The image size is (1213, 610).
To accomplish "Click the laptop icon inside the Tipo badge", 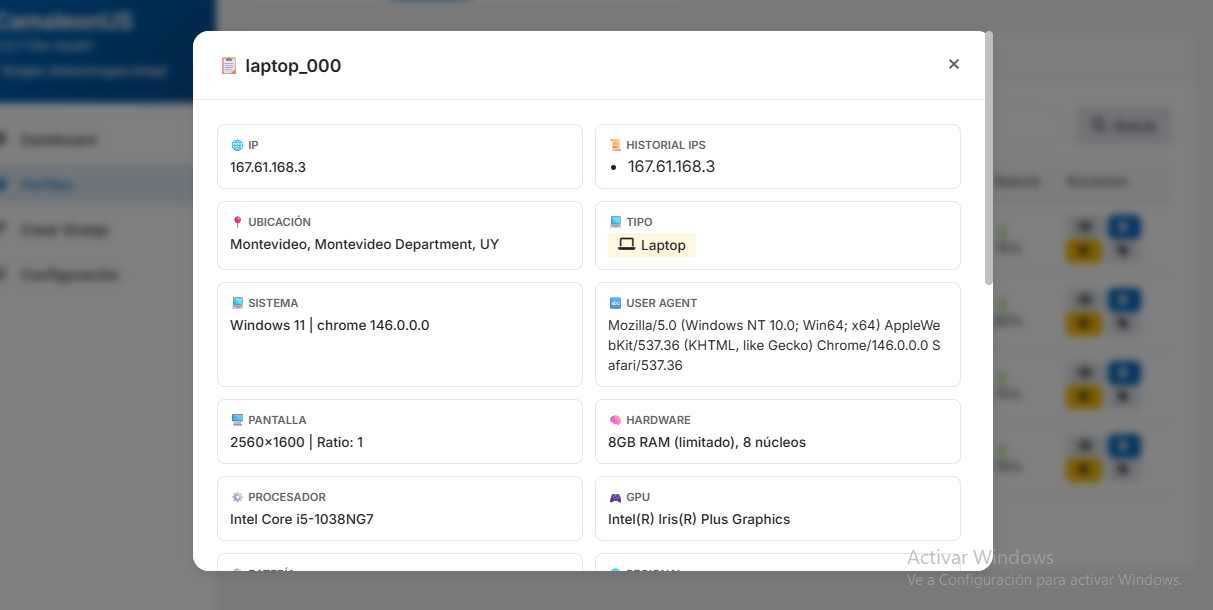I will pos(627,245).
